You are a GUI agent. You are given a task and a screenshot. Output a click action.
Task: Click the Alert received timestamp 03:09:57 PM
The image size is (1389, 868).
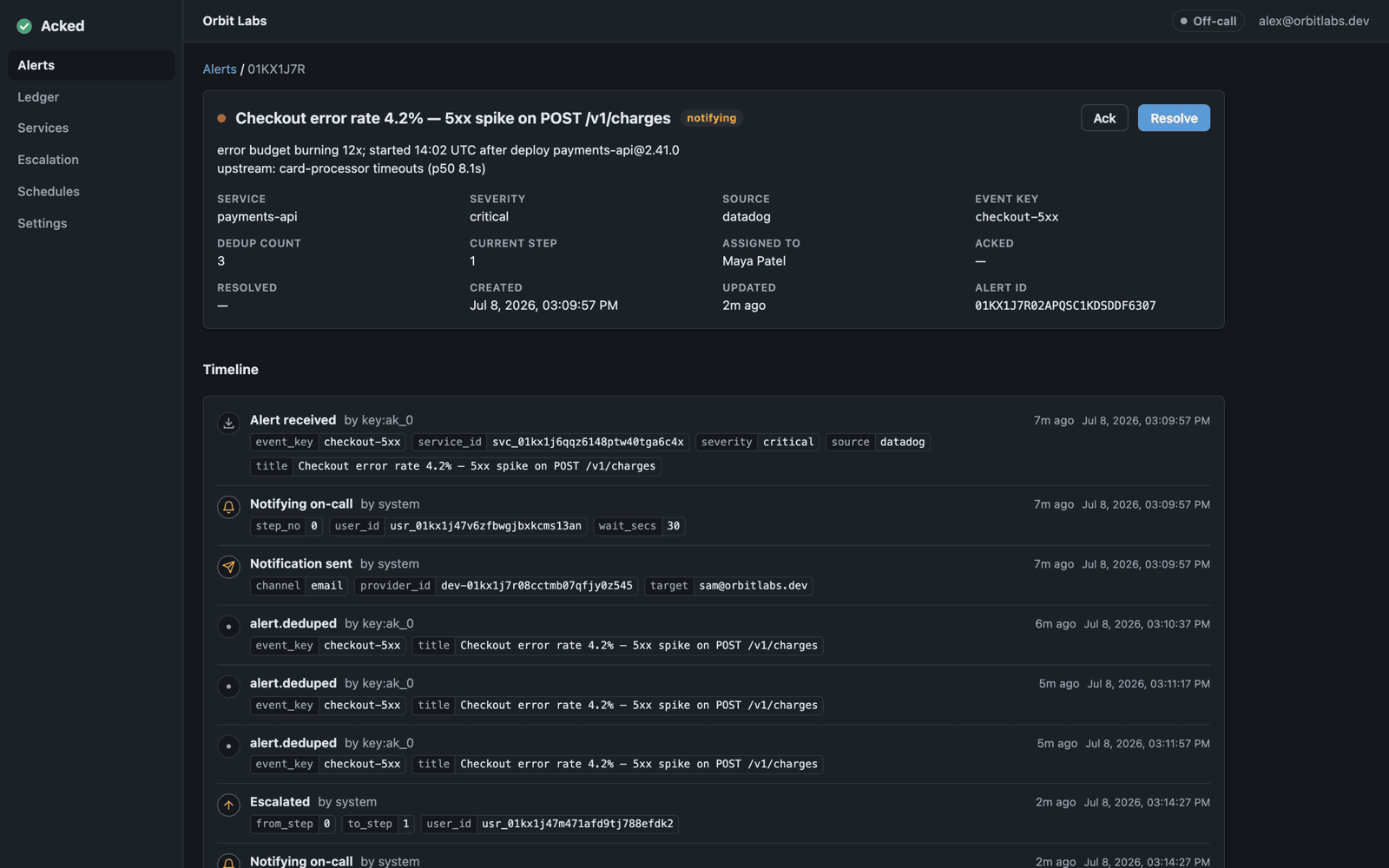[x=1146, y=421]
